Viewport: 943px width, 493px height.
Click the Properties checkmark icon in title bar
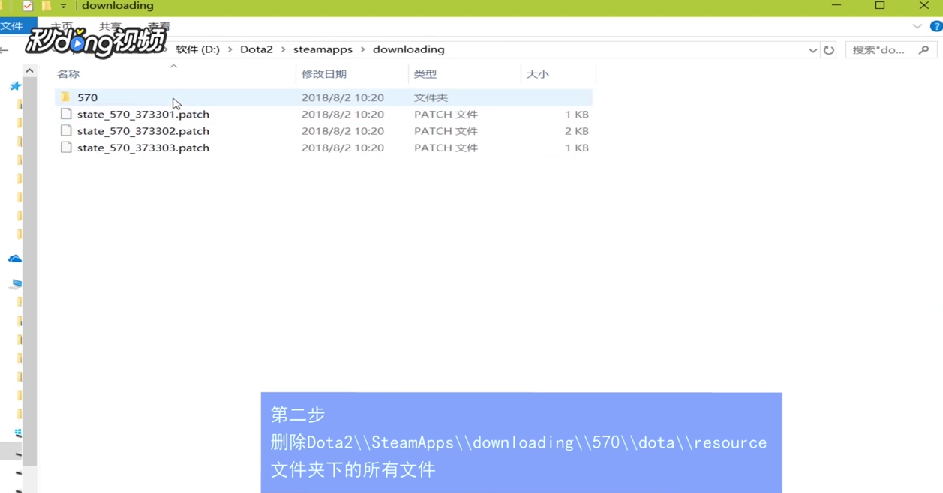[x=28, y=6]
